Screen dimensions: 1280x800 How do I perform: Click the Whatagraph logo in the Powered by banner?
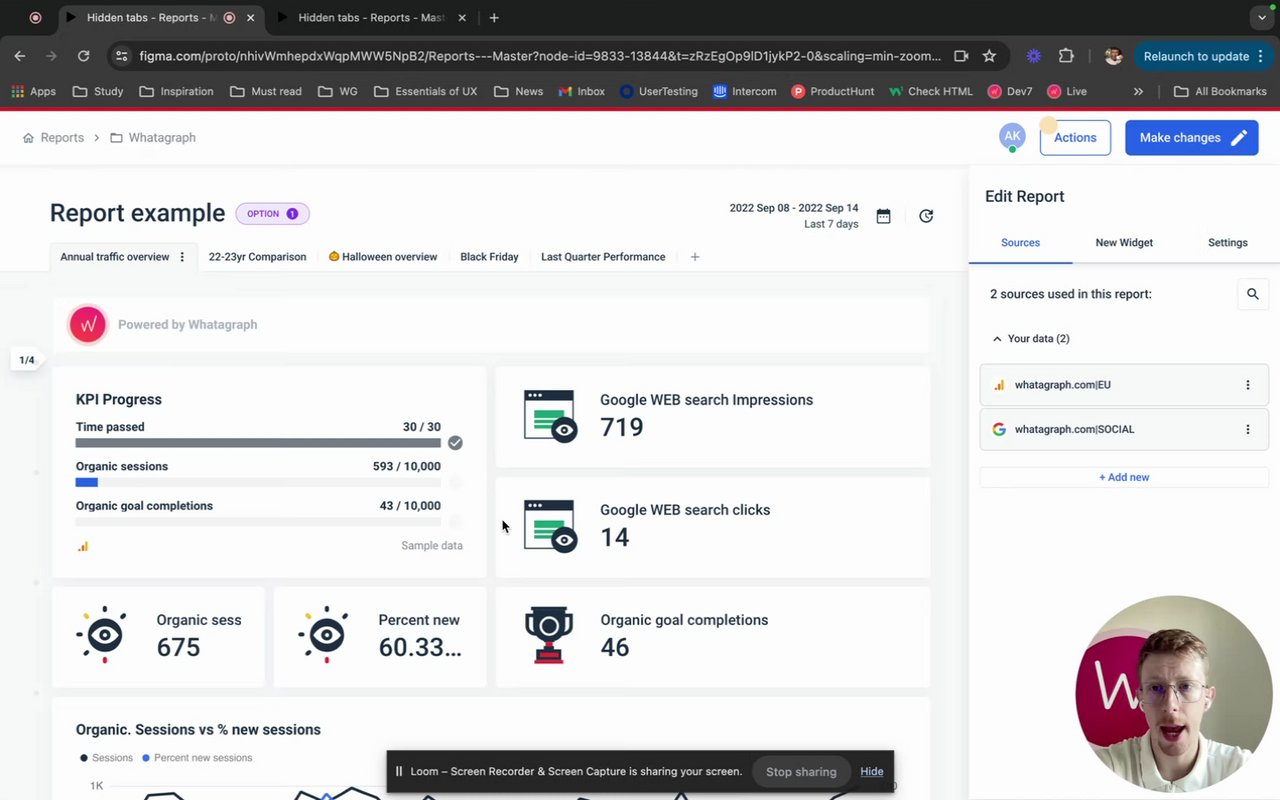87,324
